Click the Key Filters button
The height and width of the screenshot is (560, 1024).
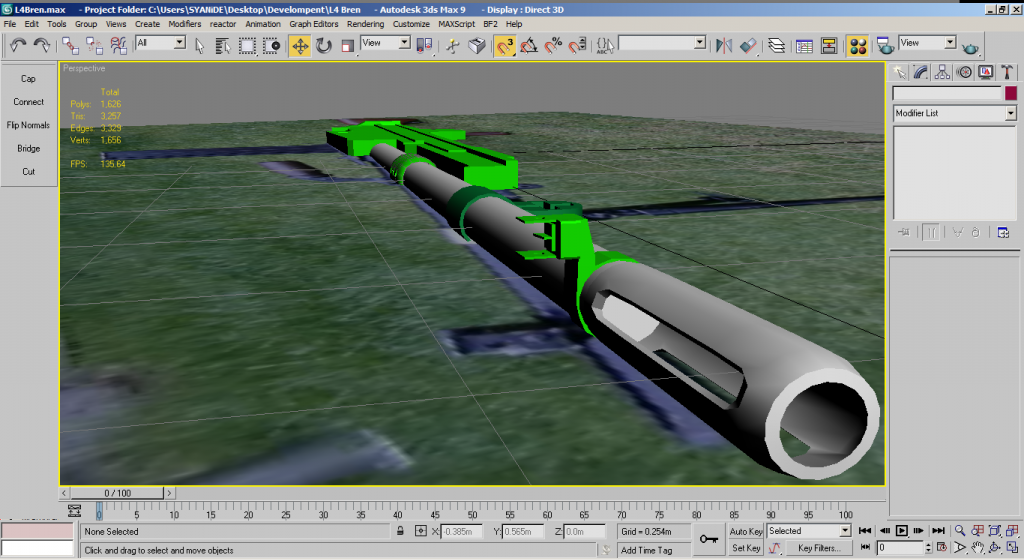point(819,548)
